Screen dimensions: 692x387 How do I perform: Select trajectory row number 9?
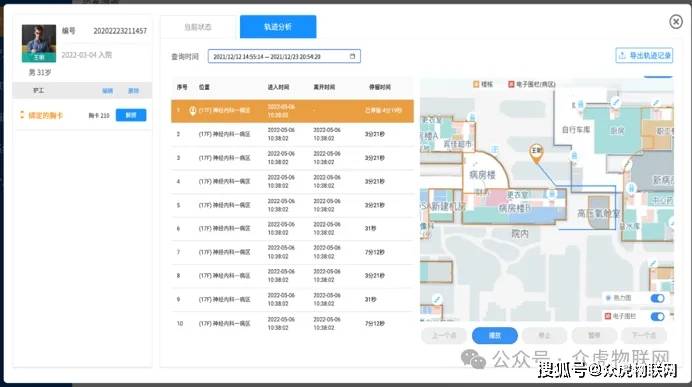coord(293,300)
